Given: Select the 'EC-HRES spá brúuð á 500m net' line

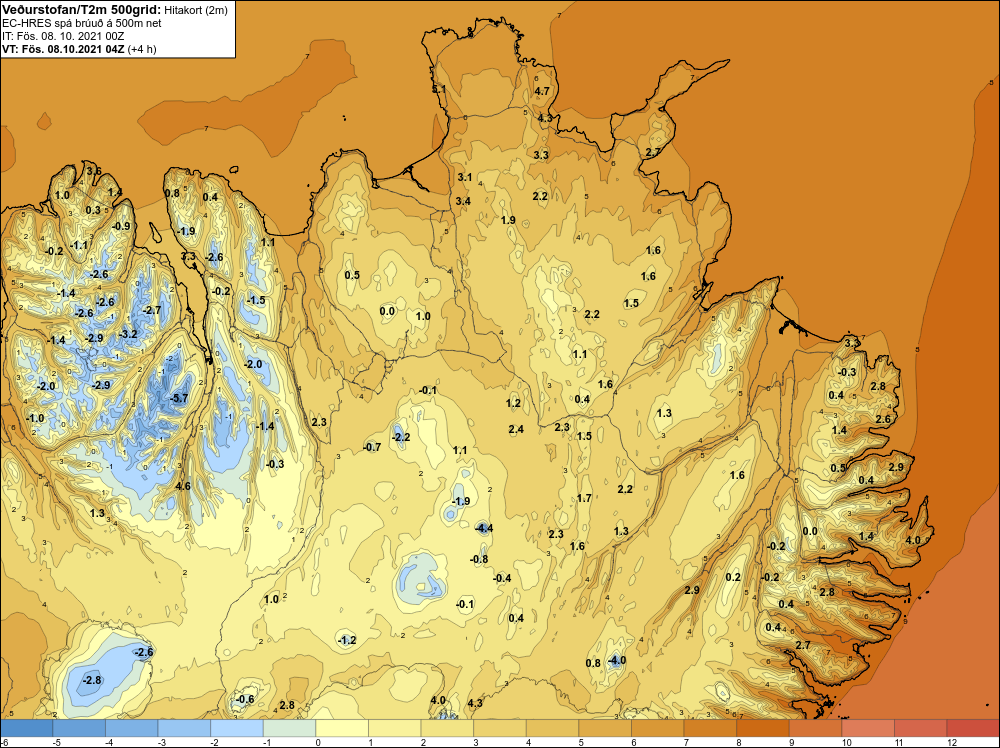Looking at the screenshot, I should (82, 23).
